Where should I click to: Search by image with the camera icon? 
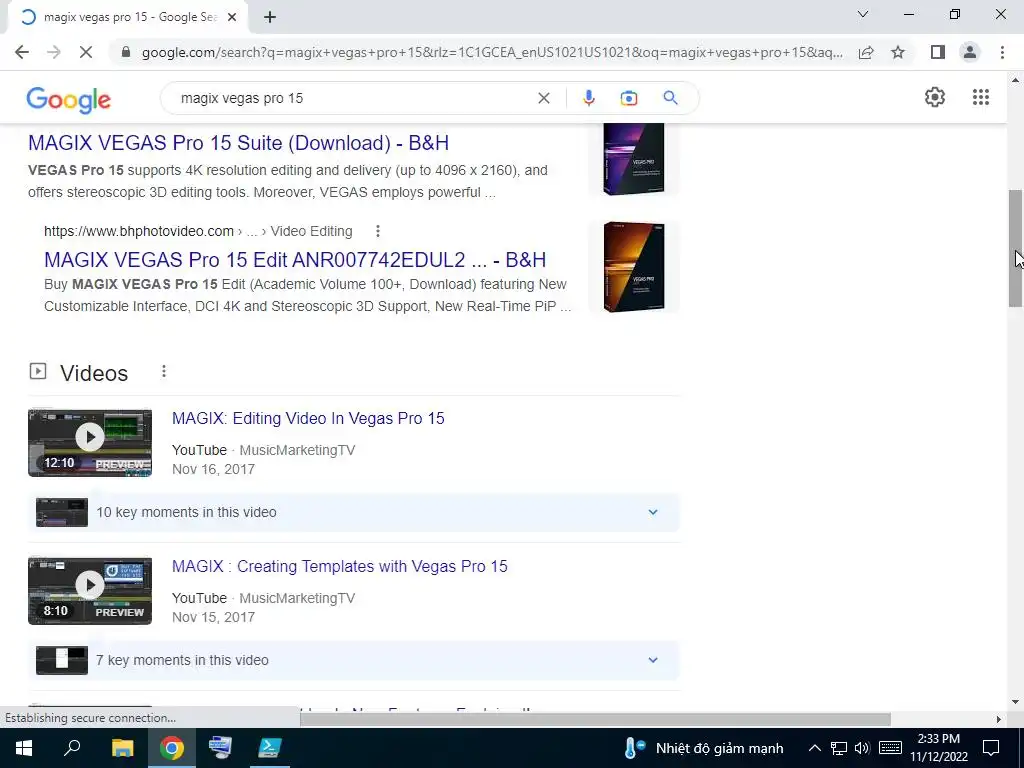point(629,98)
